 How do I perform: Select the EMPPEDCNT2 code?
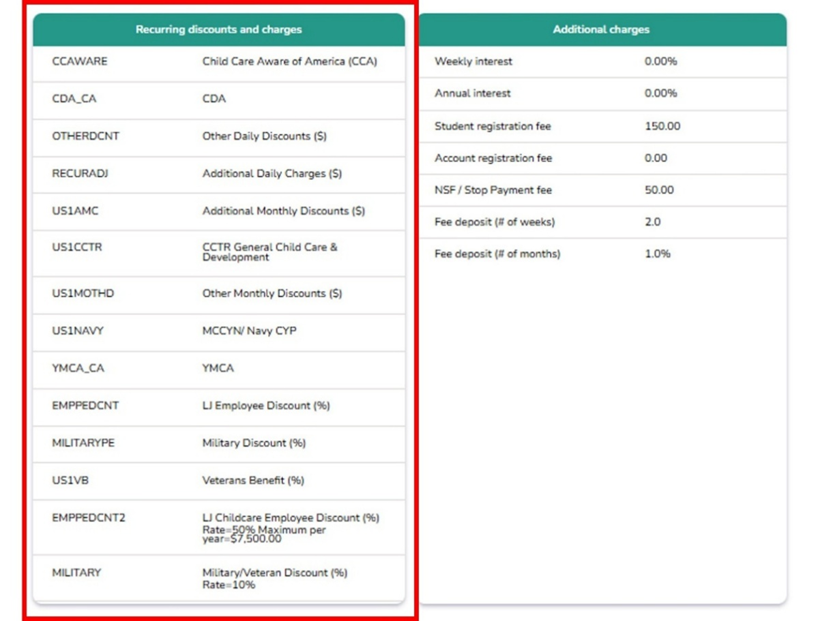coord(89,518)
